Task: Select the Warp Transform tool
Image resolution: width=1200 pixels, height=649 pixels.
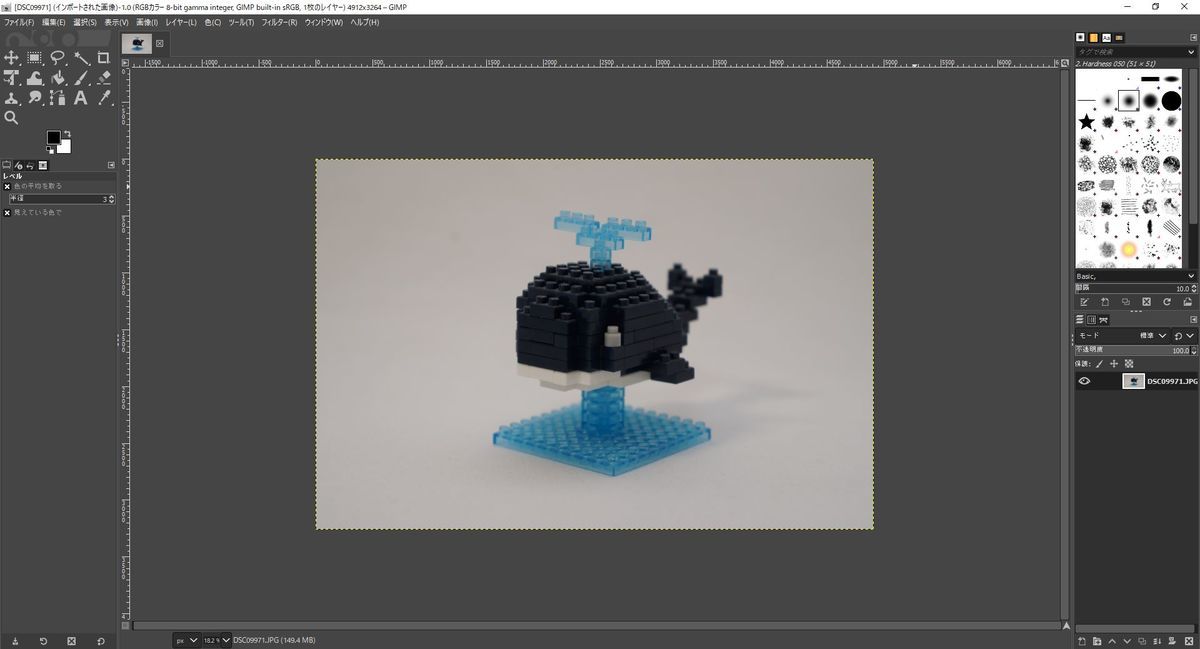Action: click(35, 78)
